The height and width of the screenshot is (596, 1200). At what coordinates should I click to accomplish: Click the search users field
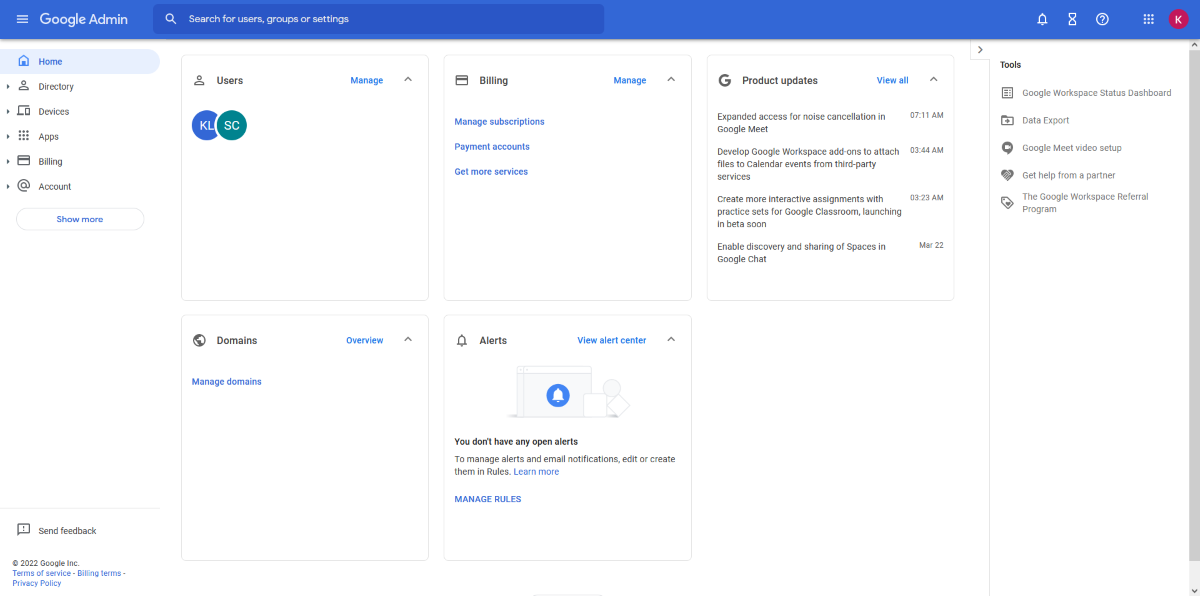coord(378,18)
